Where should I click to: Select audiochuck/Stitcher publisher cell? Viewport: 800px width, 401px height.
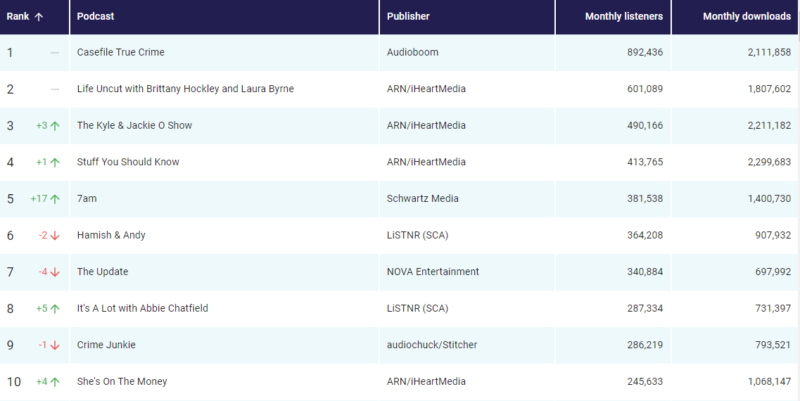432,345
